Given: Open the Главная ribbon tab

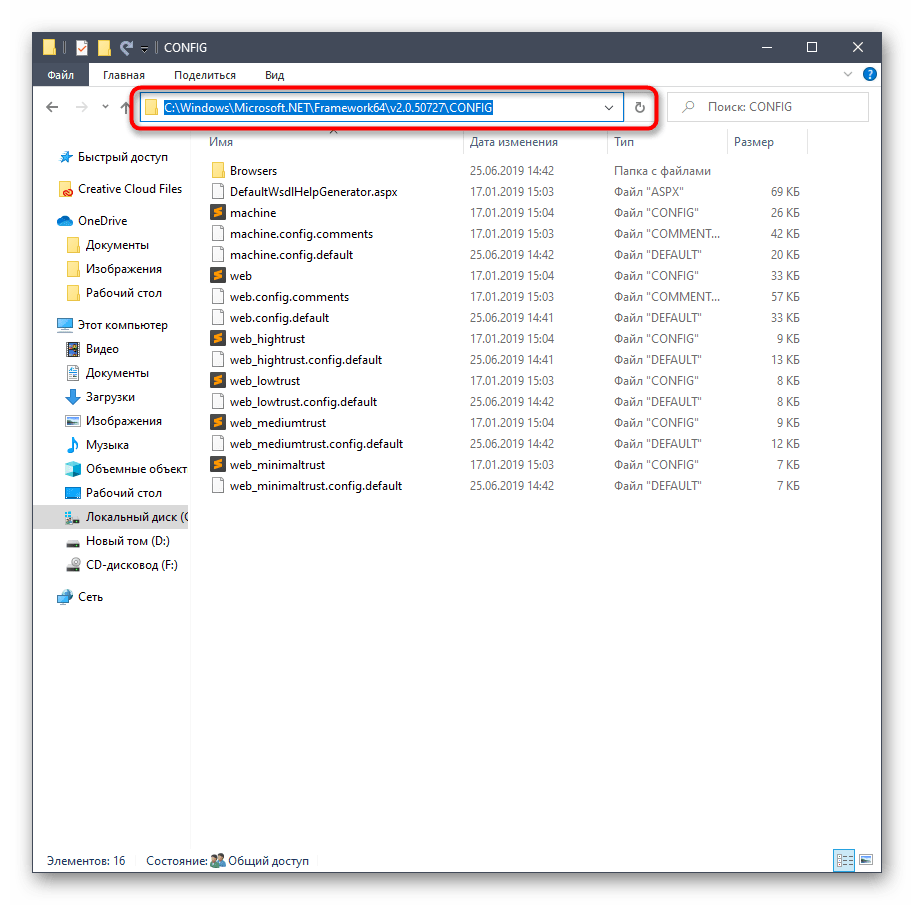Looking at the screenshot, I should (124, 75).
